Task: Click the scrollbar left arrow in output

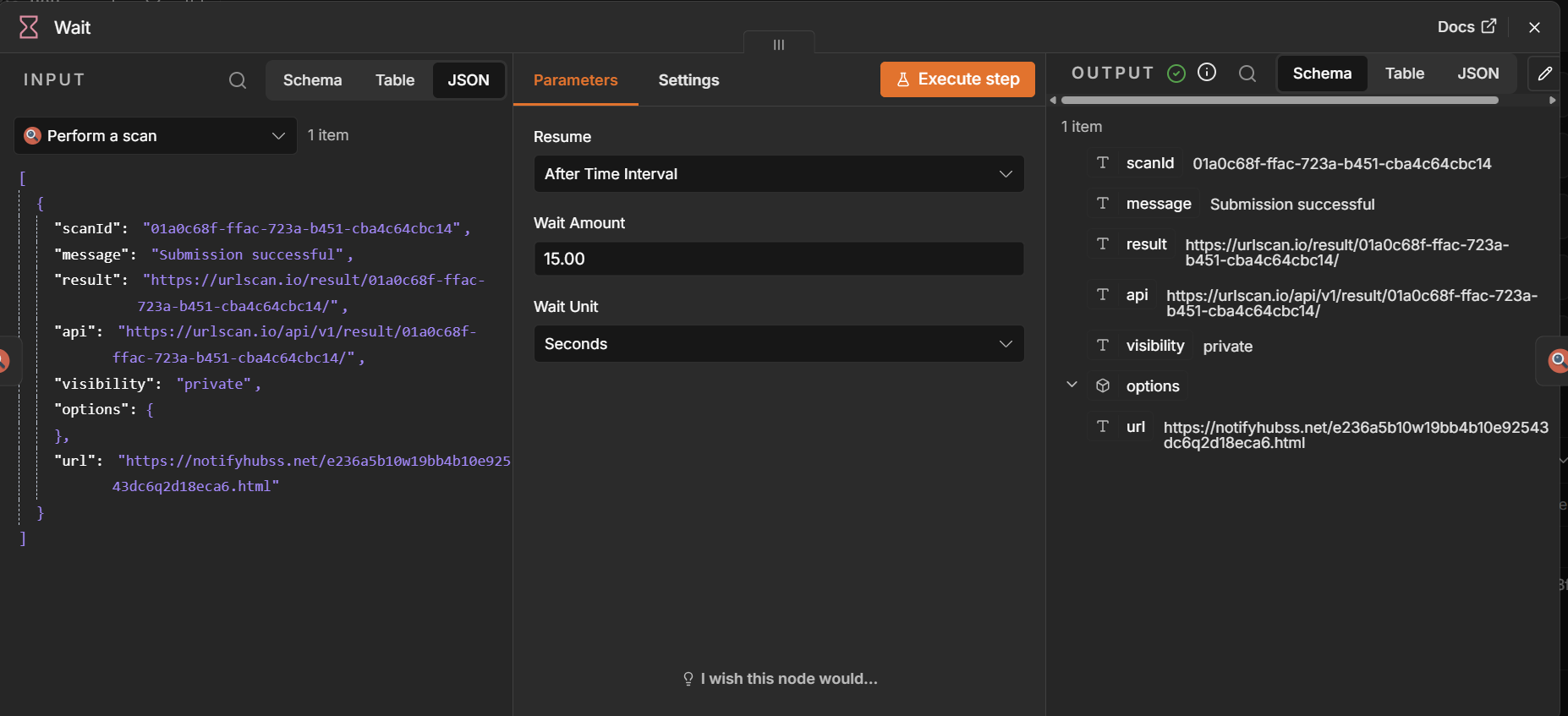Action: pos(1054,100)
